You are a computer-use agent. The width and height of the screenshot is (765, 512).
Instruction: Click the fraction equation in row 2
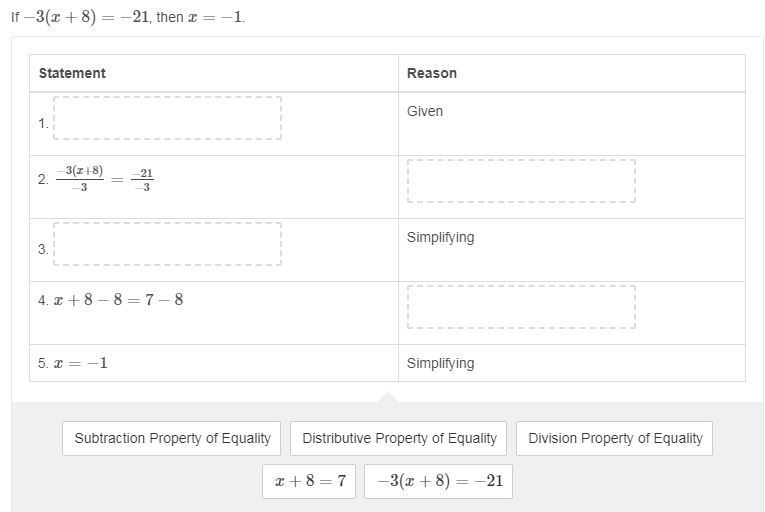104,179
